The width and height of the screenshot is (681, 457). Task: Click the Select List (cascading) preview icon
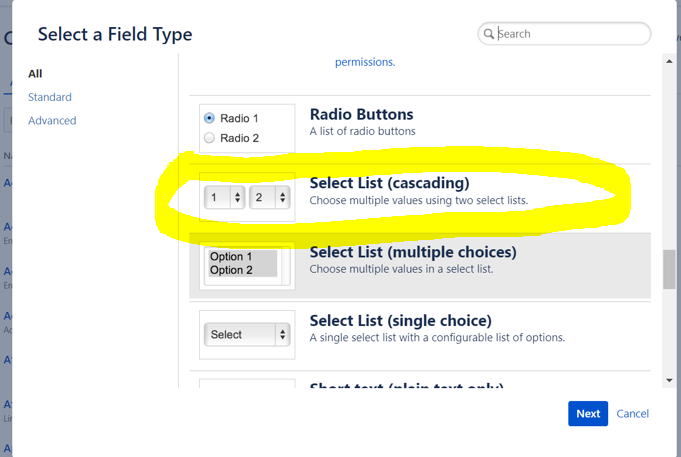click(247, 197)
